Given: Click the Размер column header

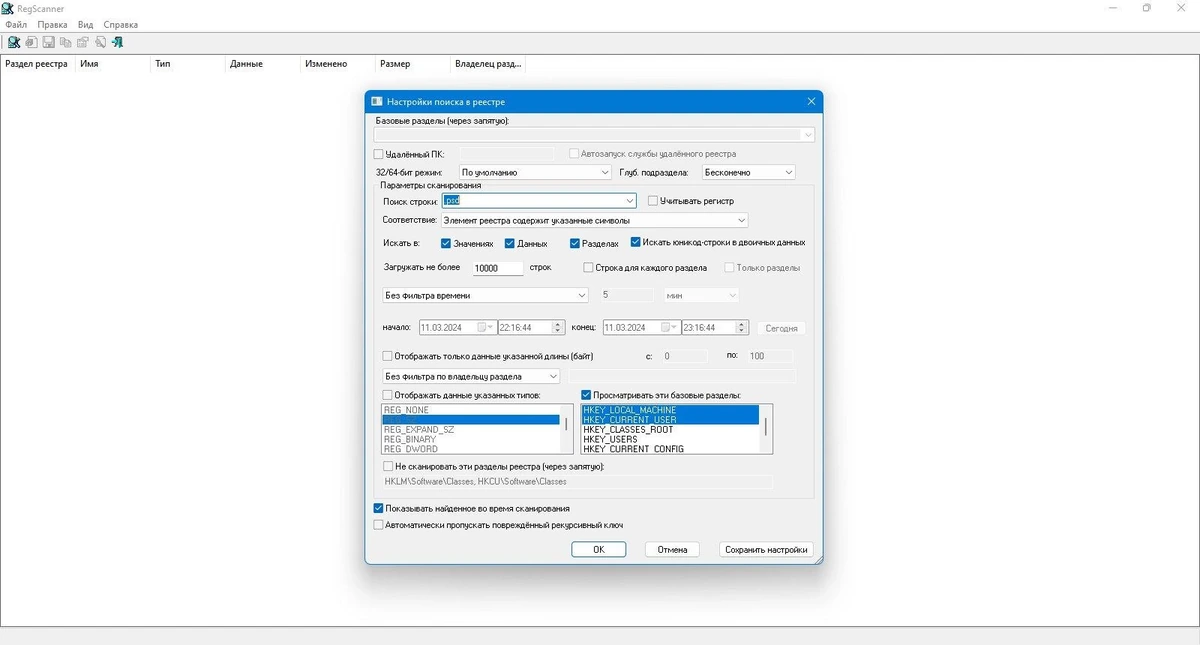Looking at the screenshot, I should (x=413, y=64).
